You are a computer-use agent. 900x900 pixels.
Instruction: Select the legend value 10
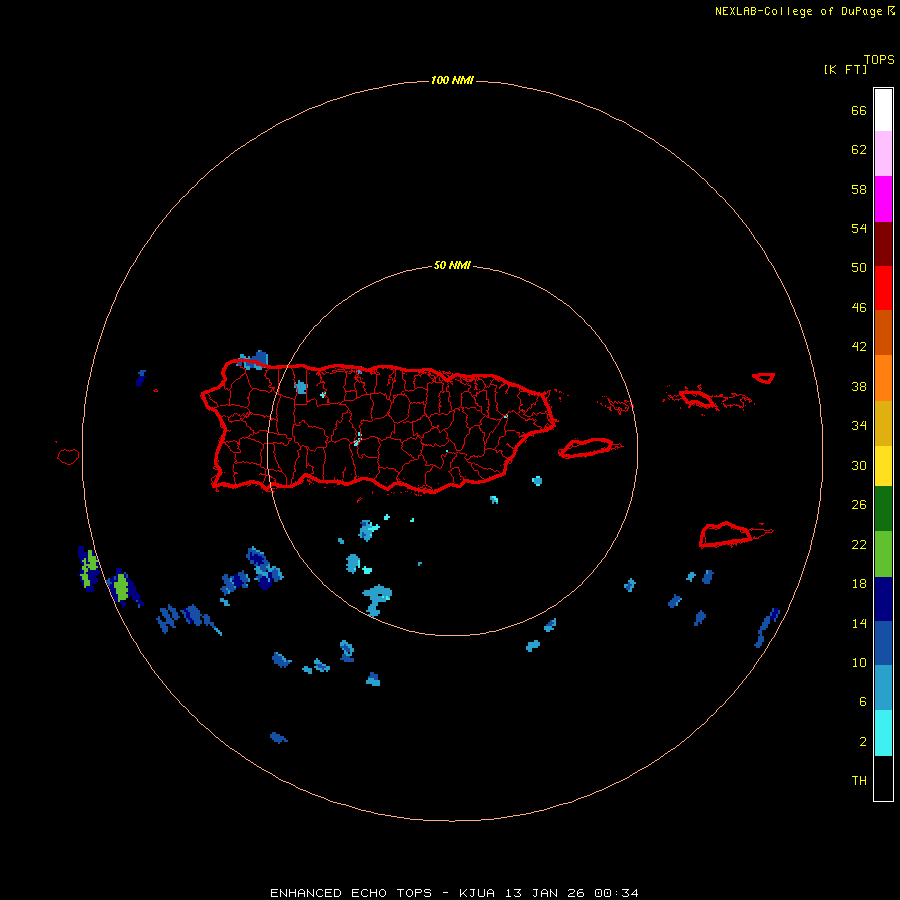coord(859,662)
